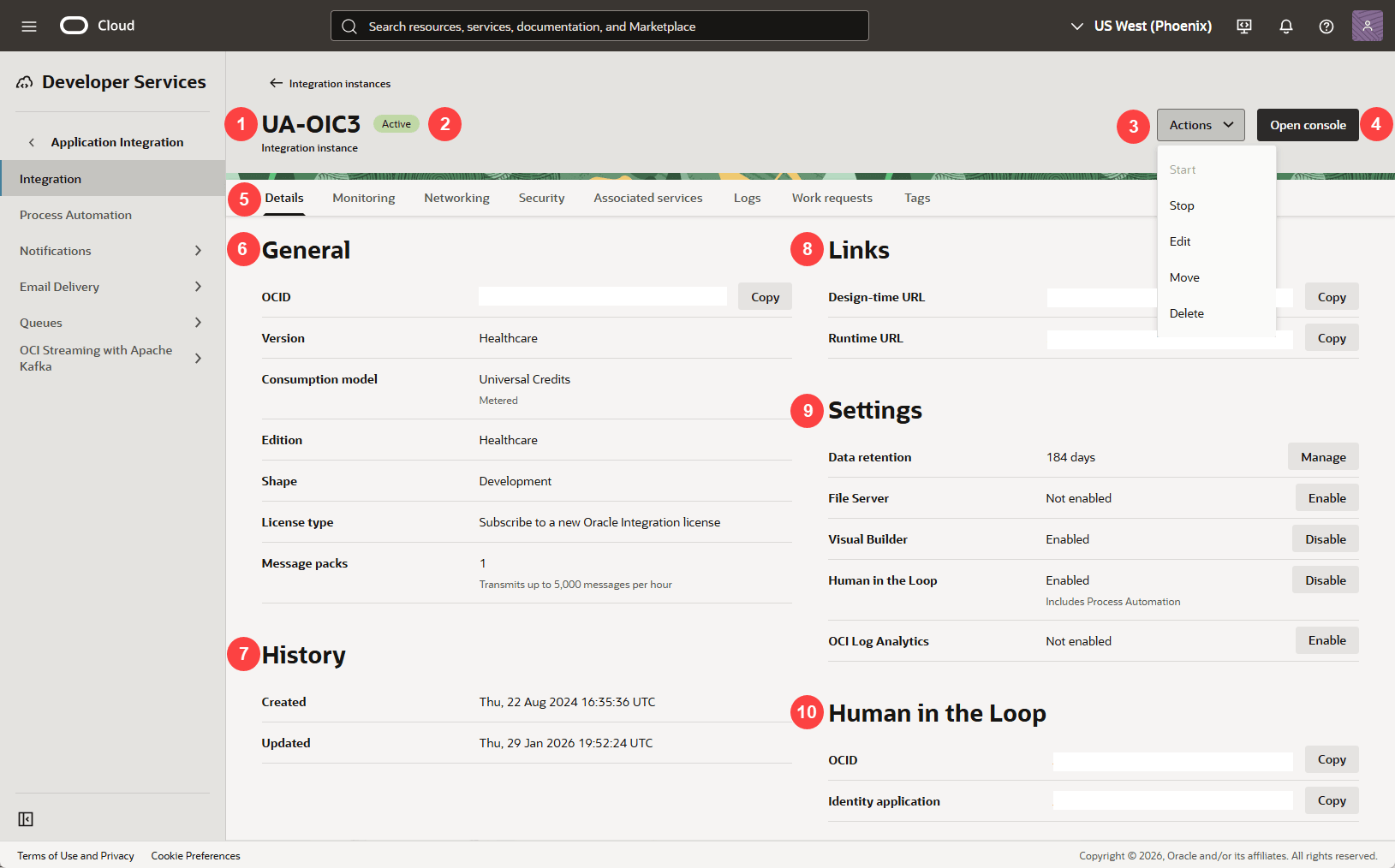Image resolution: width=1395 pixels, height=868 pixels.
Task: Open the Tags tab
Action: pyautogui.click(x=917, y=198)
